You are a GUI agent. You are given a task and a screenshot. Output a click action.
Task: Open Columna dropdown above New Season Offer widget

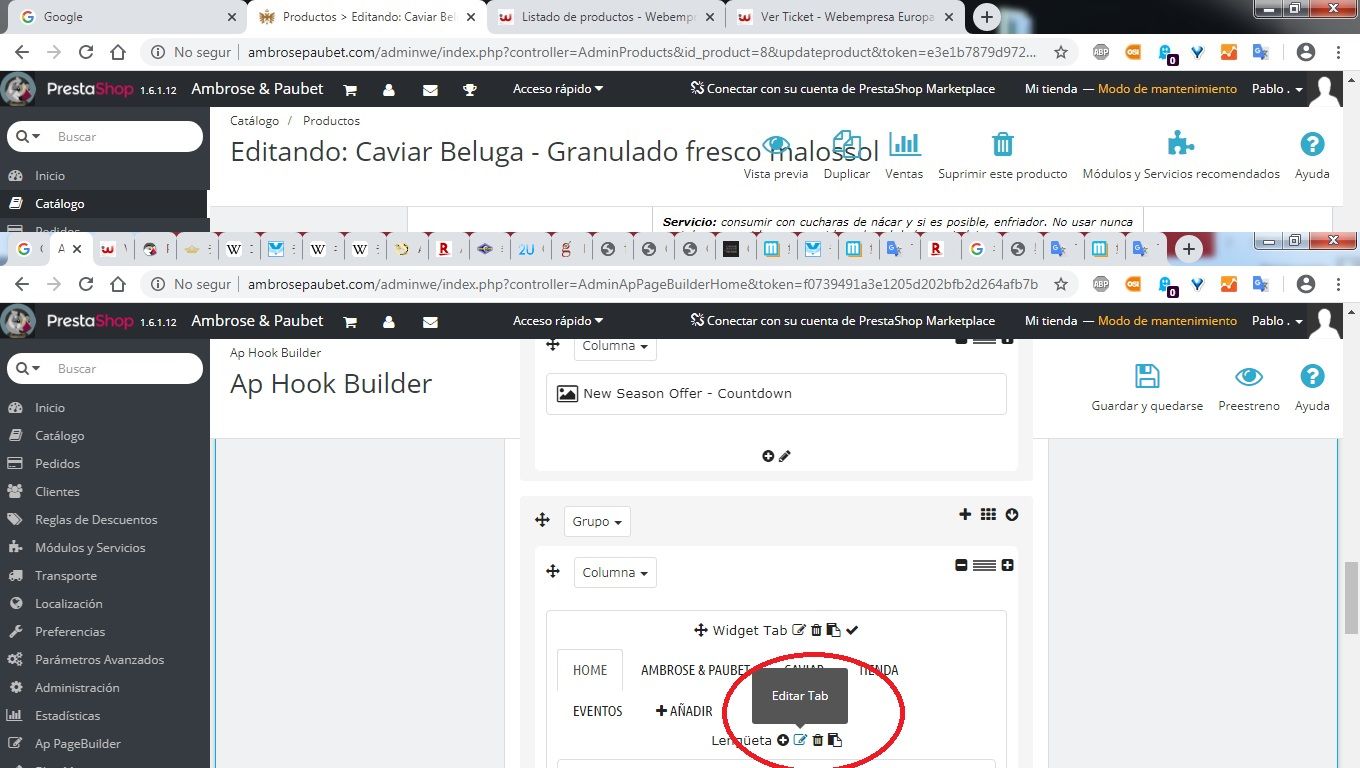click(615, 346)
